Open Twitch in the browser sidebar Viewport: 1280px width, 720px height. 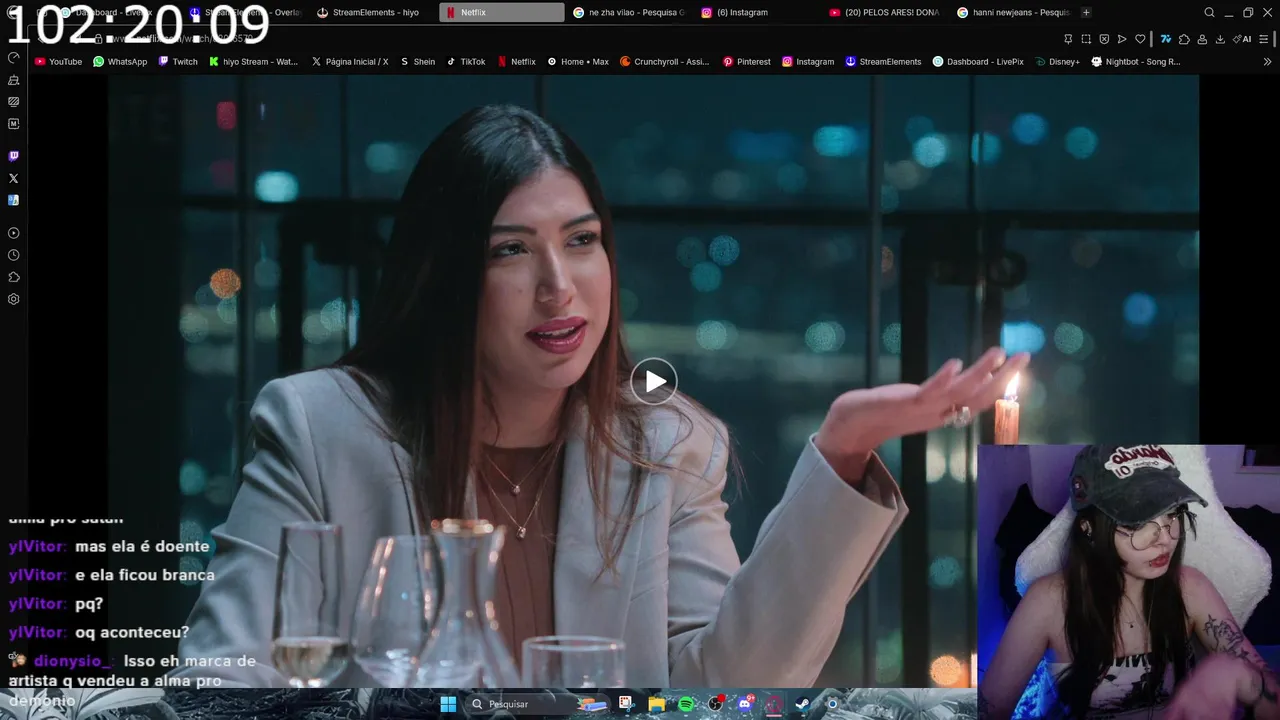click(x=13, y=156)
